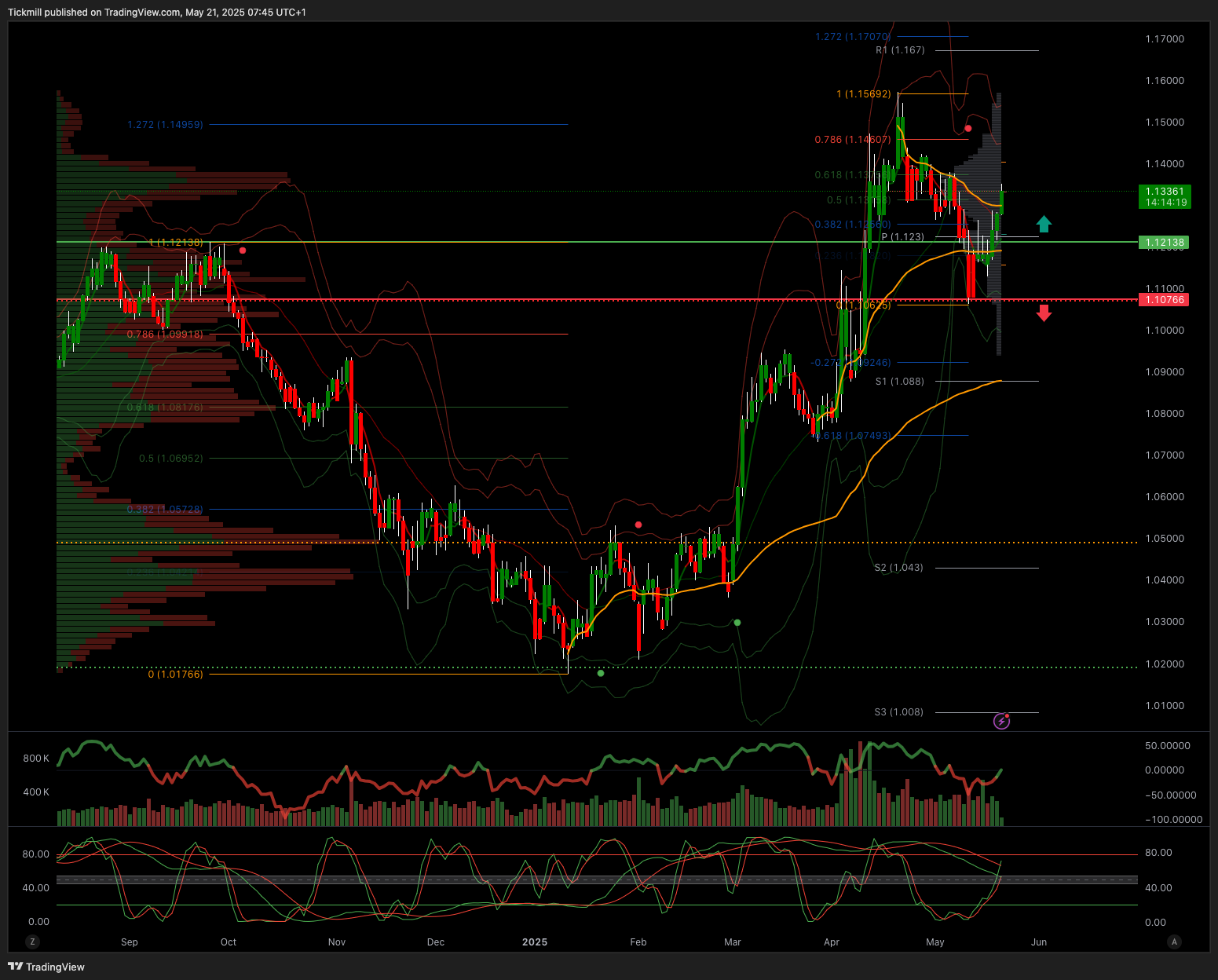The height and width of the screenshot is (980, 1218).
Task: Click the S3 (1.008) pivot label
Action: point(899,712)
